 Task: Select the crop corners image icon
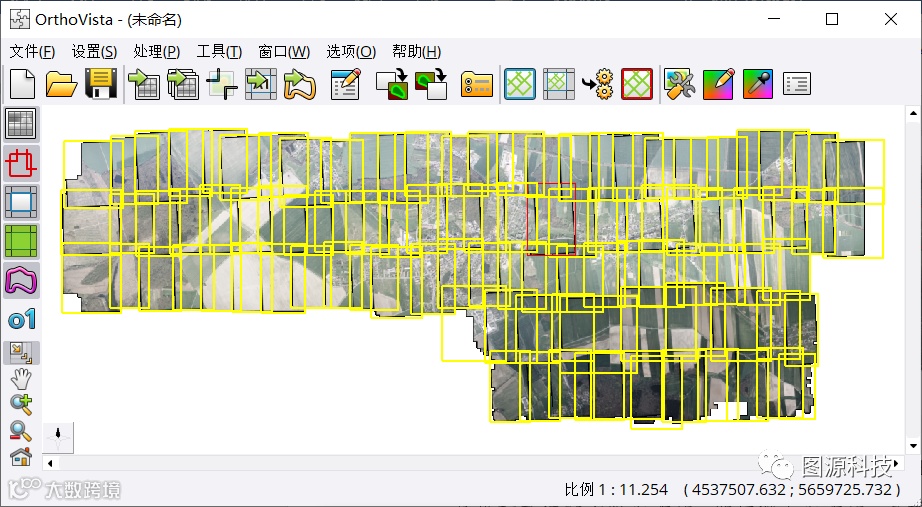click(222, 84)
